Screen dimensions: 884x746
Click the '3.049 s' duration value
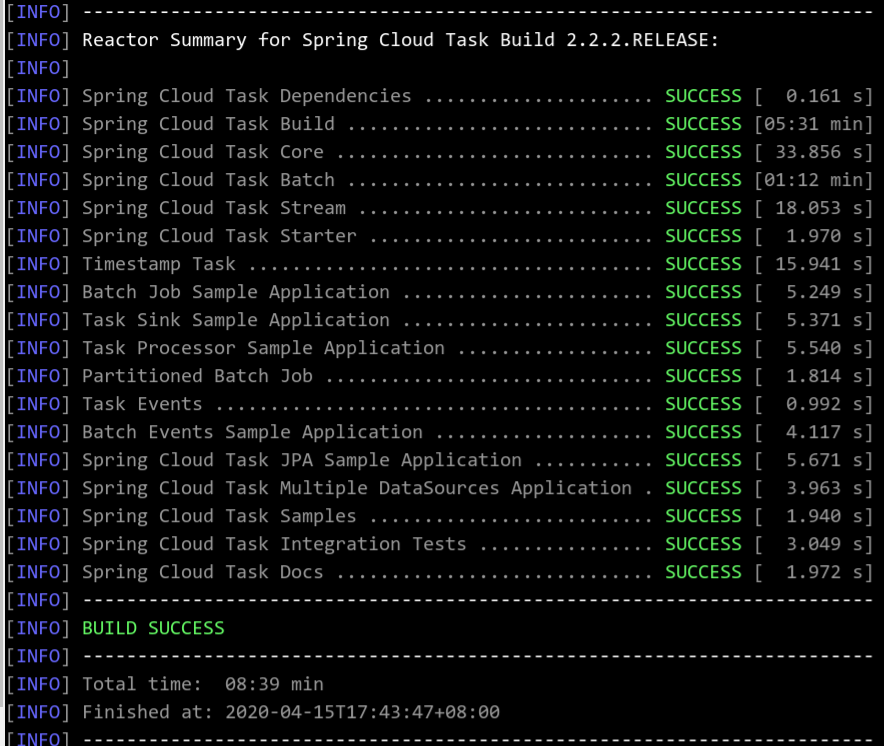pyautogui.click(x=824, y=544)
